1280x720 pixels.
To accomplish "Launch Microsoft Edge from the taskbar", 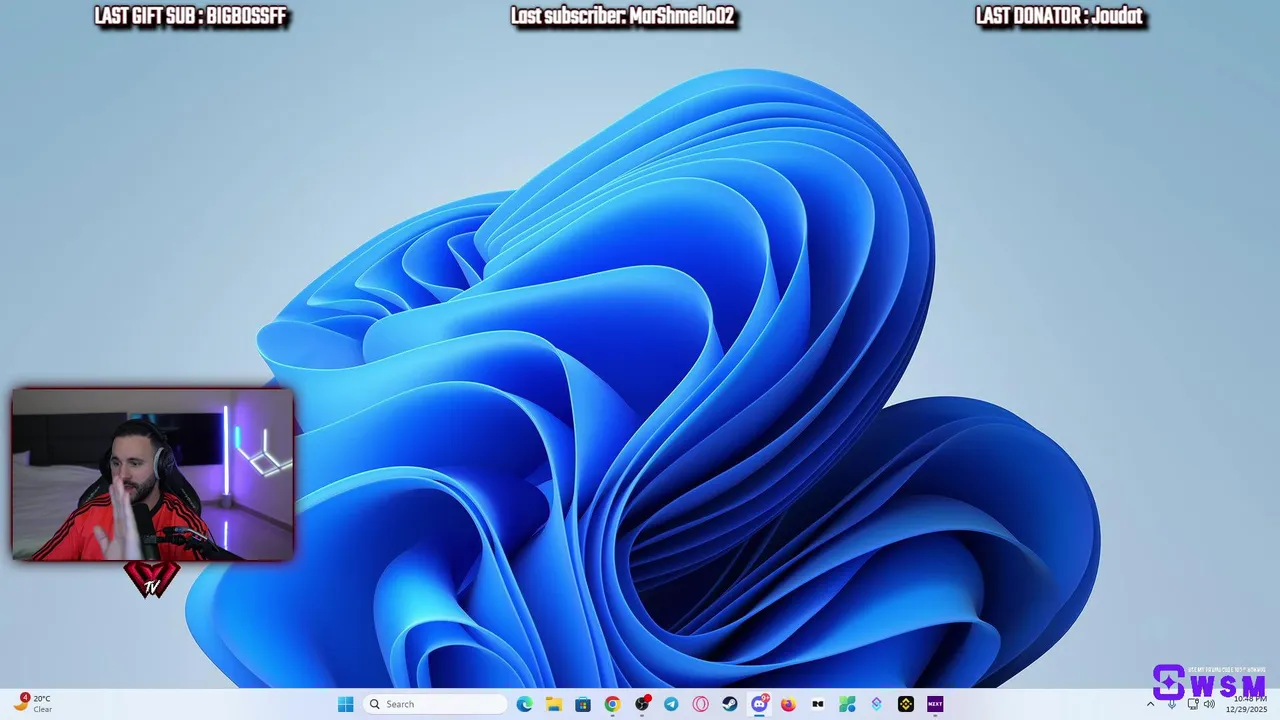I will click(x=524, y=704).
